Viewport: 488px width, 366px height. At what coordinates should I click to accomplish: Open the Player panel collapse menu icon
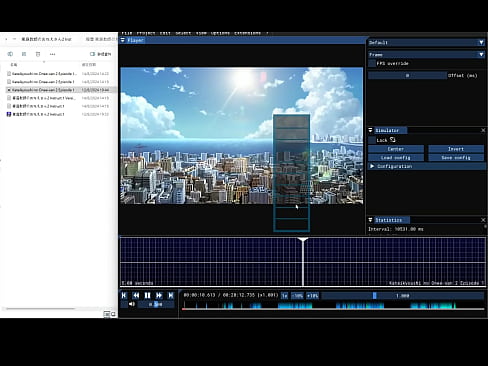[123, 40]
